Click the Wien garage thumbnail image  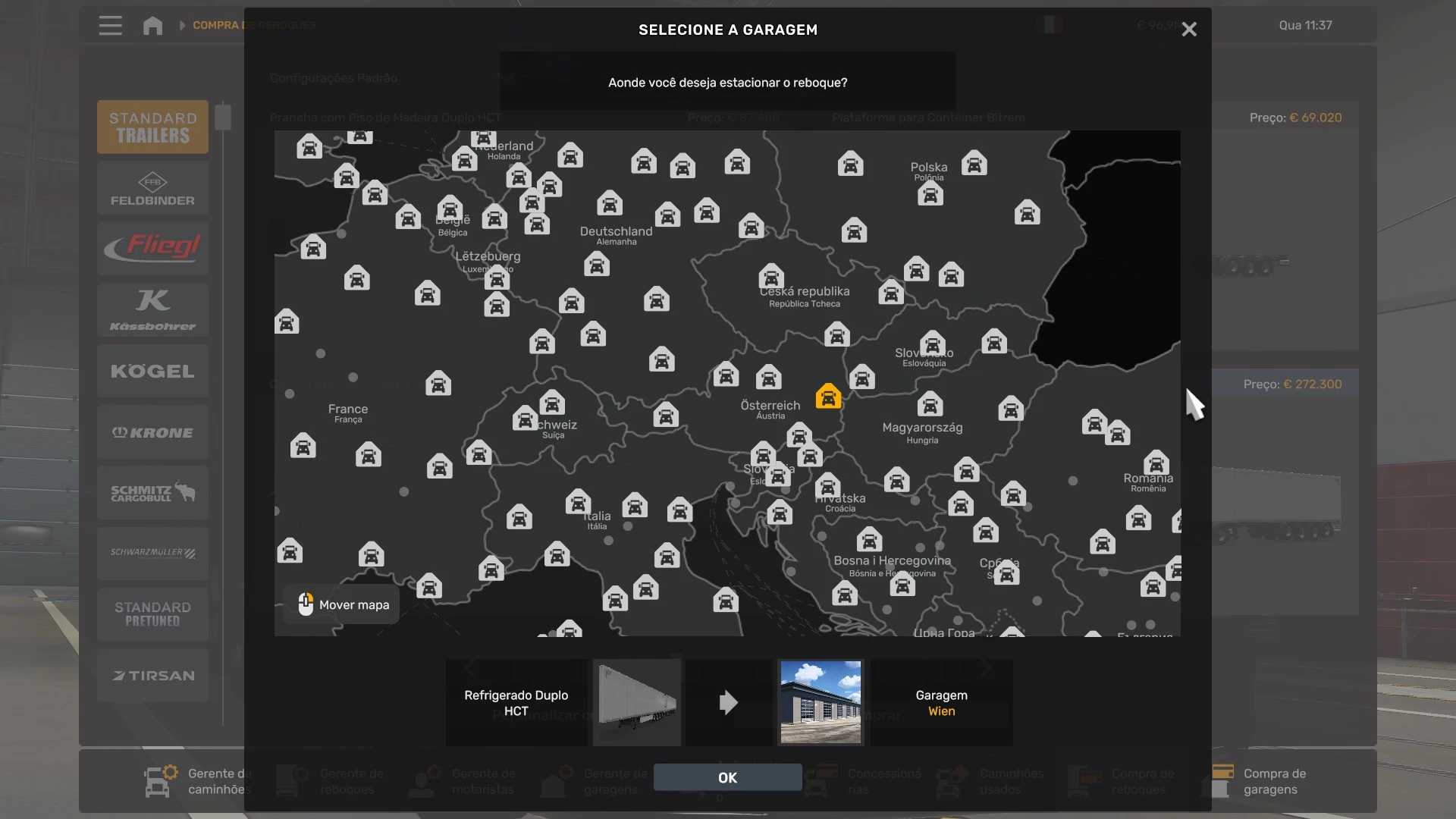[x=821, y=702]
